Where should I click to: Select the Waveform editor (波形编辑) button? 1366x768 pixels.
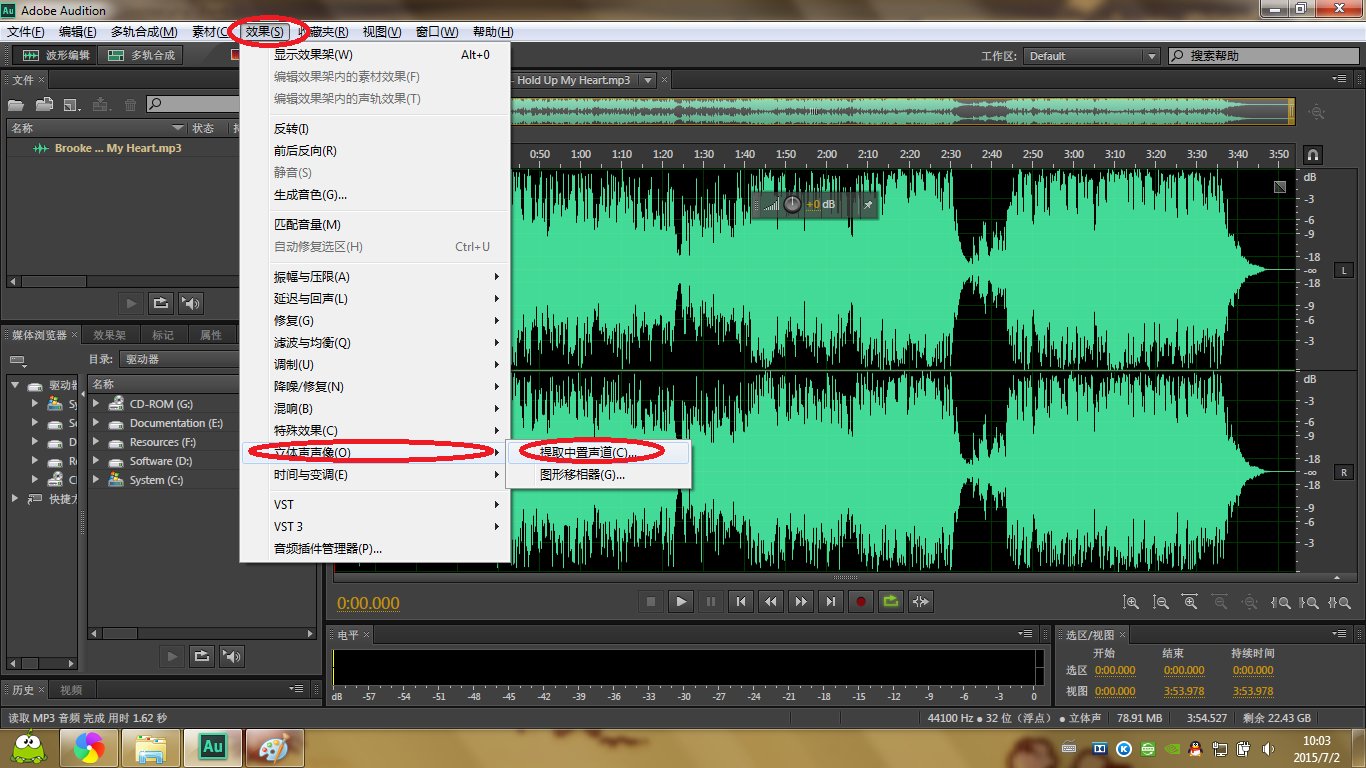coord(56,56)
